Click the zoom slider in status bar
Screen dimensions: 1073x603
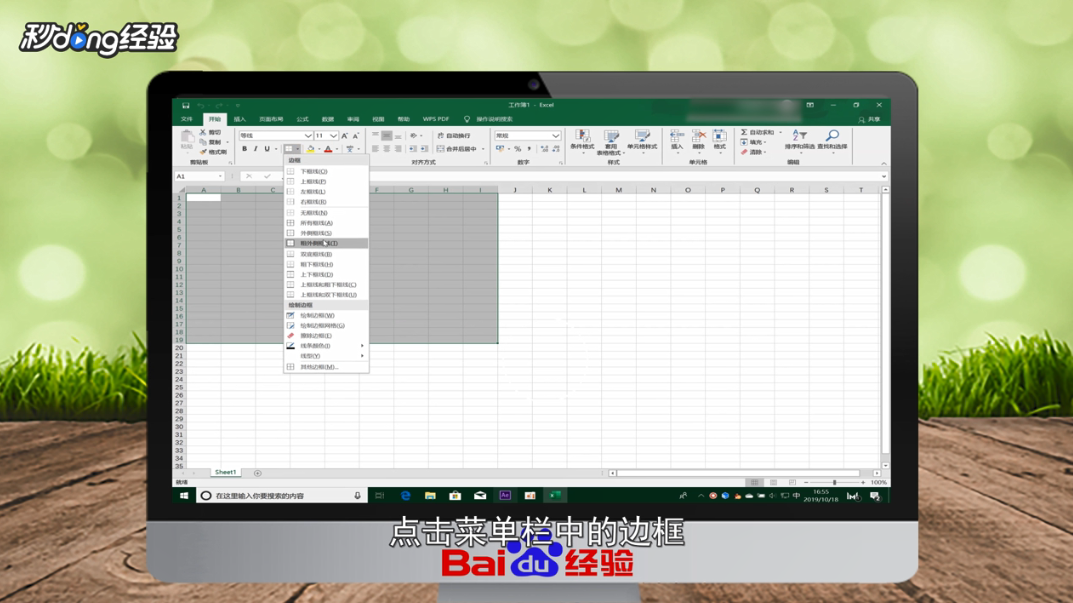point(834,483)
